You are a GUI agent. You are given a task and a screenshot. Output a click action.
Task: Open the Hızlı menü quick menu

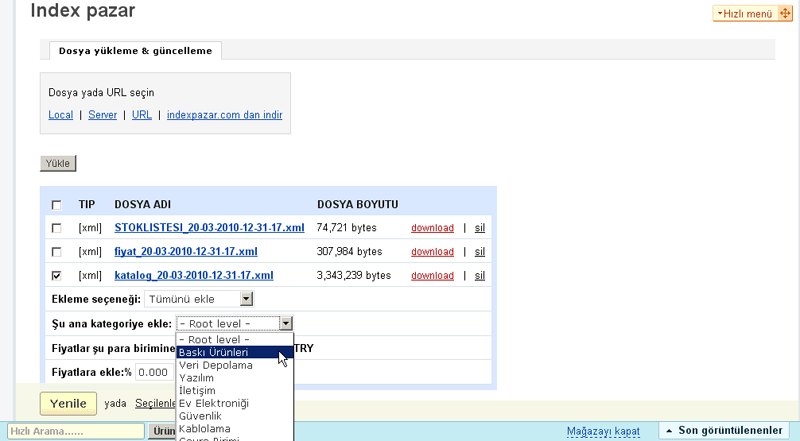[x=745, y=14]
